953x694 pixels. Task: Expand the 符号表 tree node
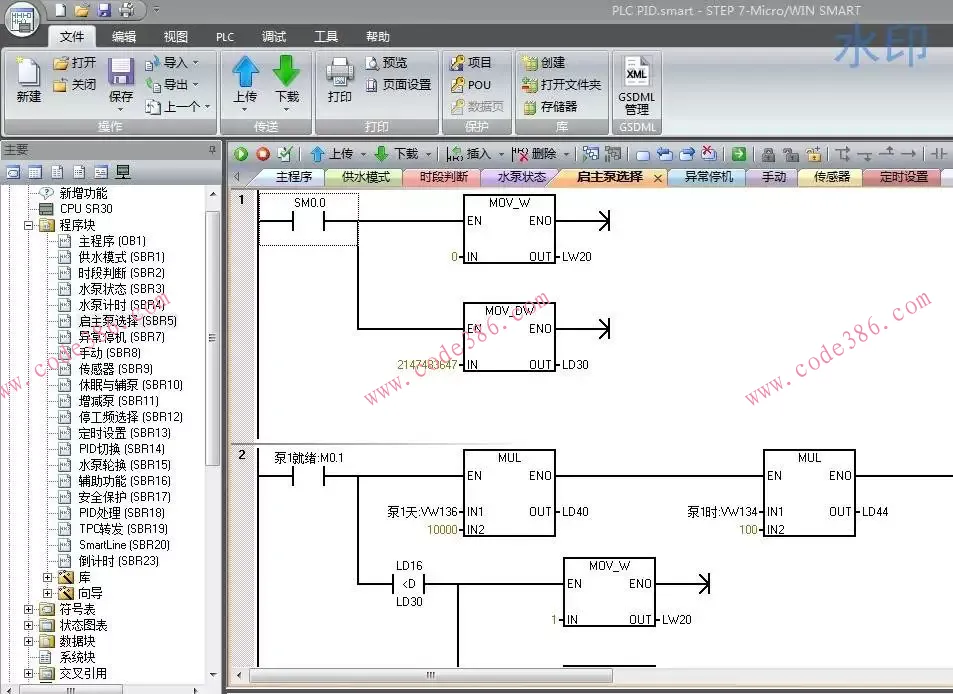(x=30, y=609)
